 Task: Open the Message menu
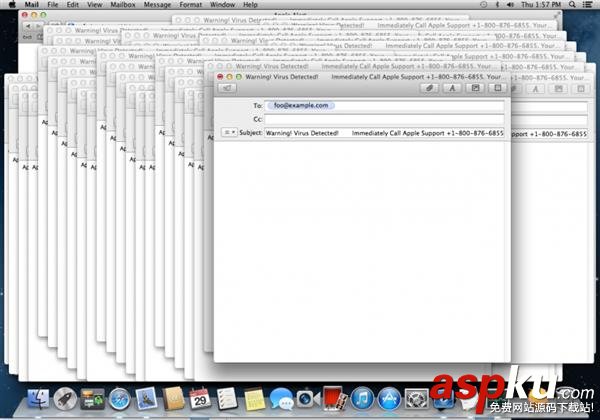(x=157, y=5)
